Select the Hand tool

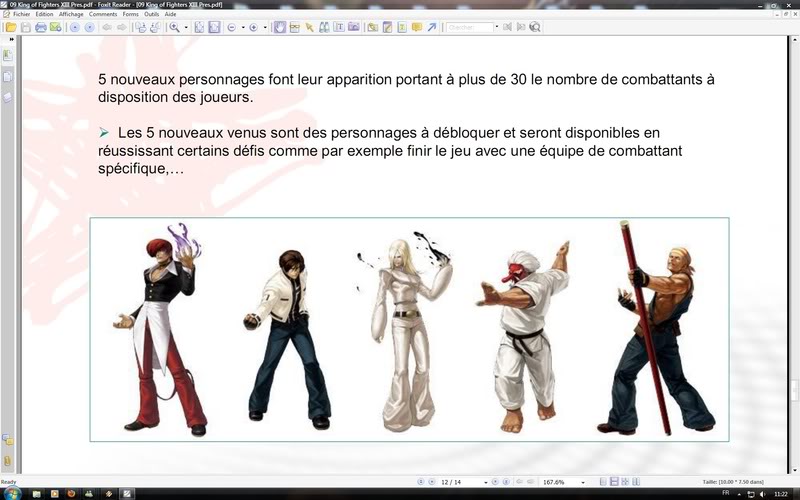(279, 27)
